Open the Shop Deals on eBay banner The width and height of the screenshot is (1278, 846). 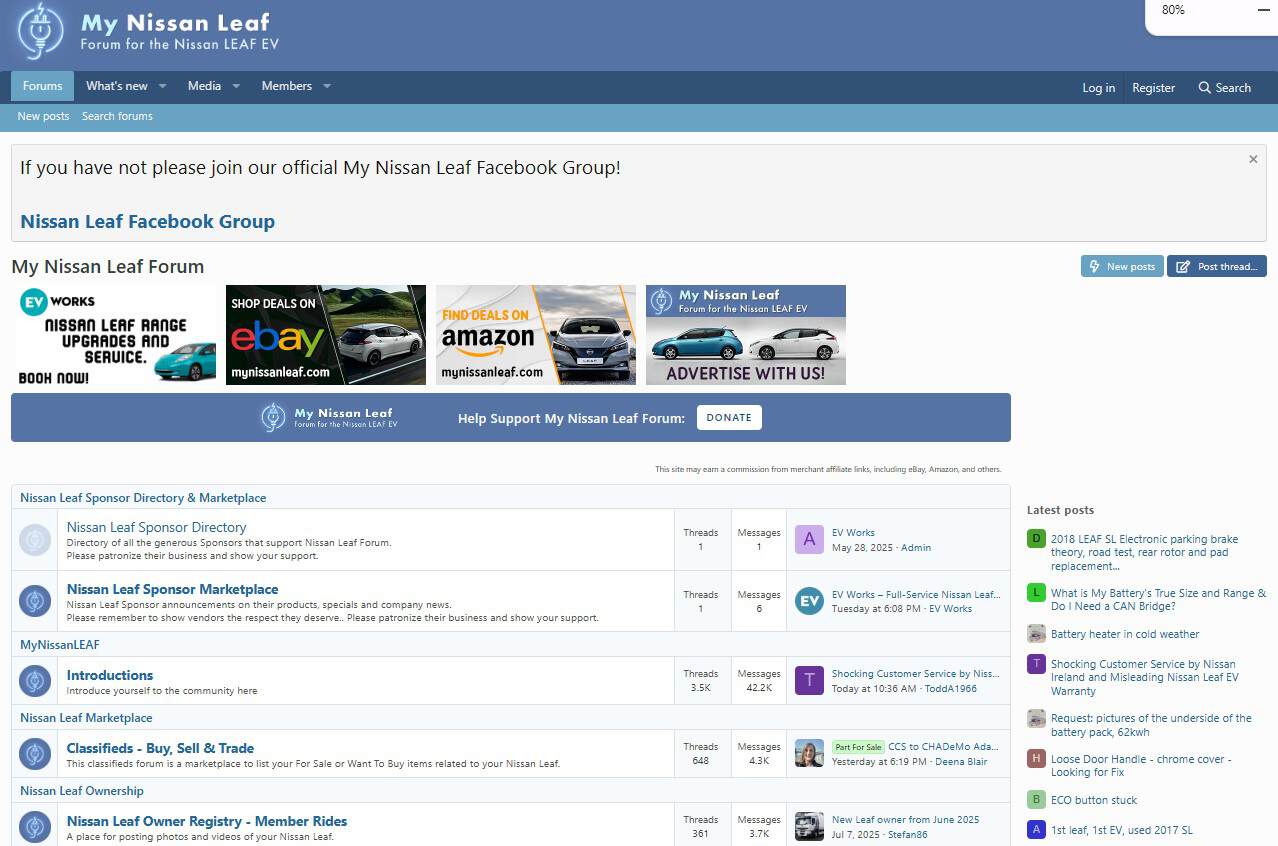tap(326, 335)
